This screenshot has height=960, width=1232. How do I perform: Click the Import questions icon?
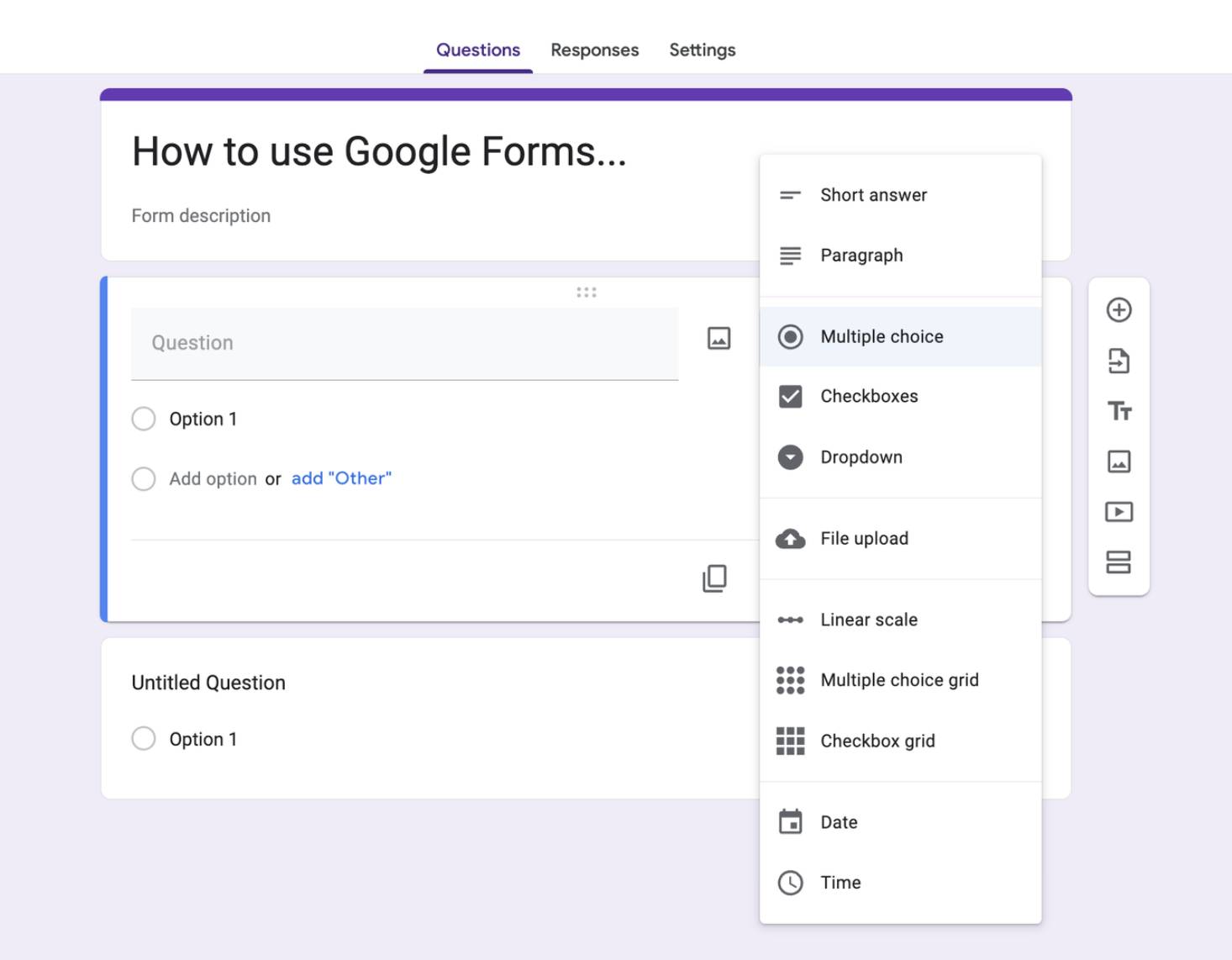pos(1119,361)
